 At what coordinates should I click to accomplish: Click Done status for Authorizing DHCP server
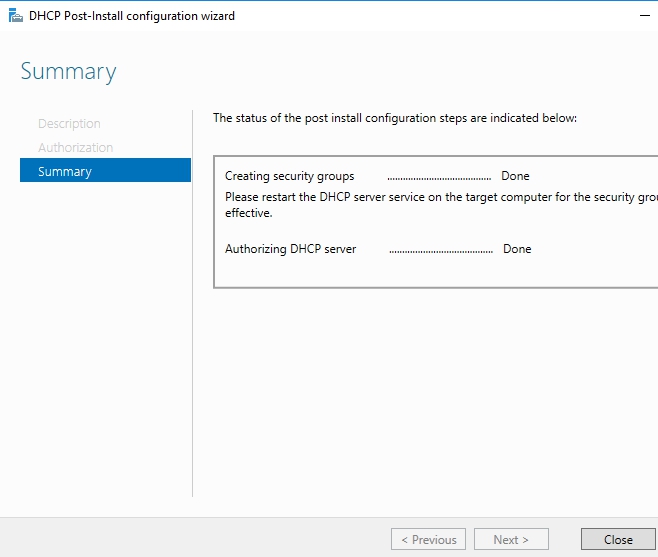click(517, 249)
